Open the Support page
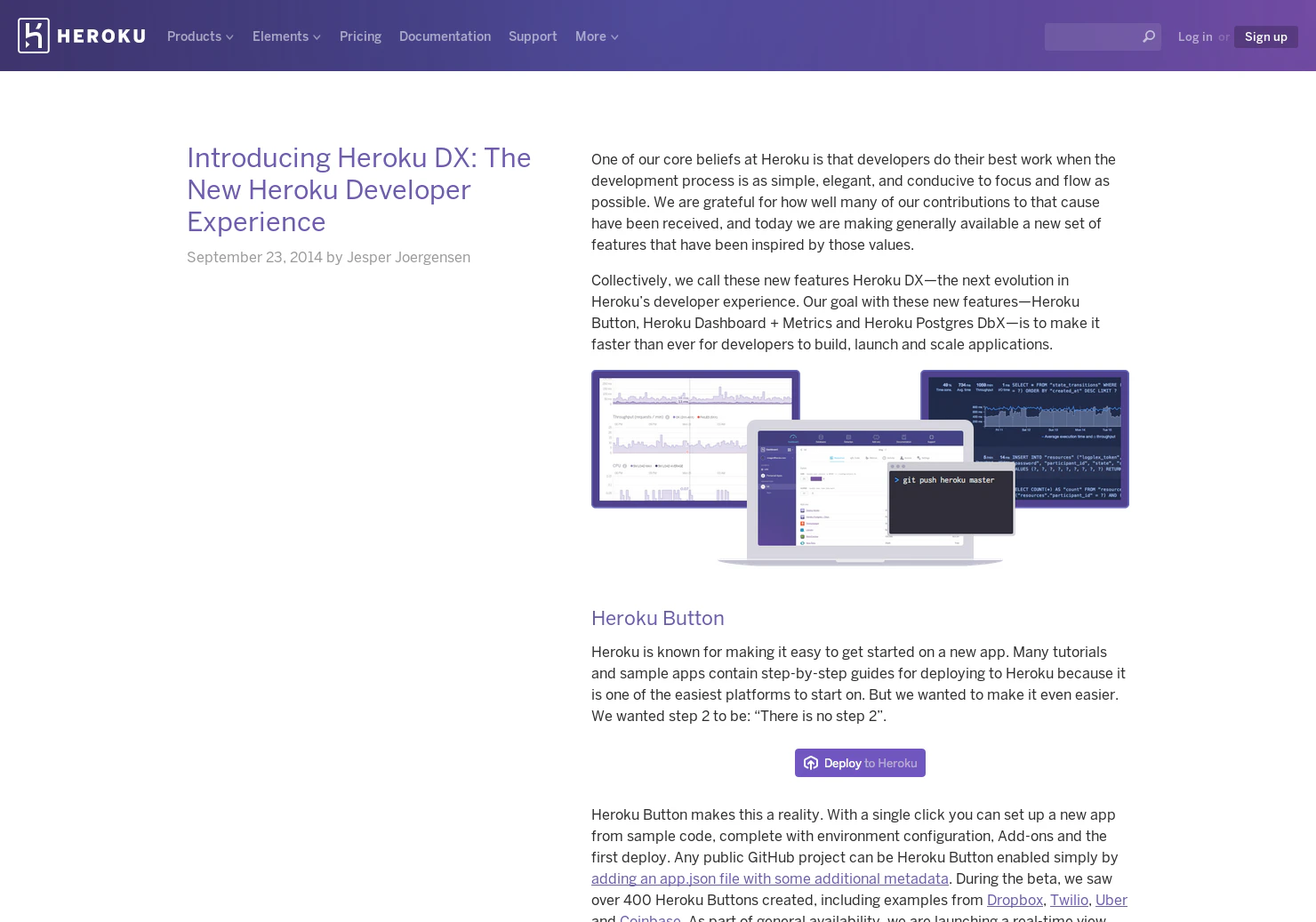The height and width of the screenshot is (922, 1316). (533, 36)
